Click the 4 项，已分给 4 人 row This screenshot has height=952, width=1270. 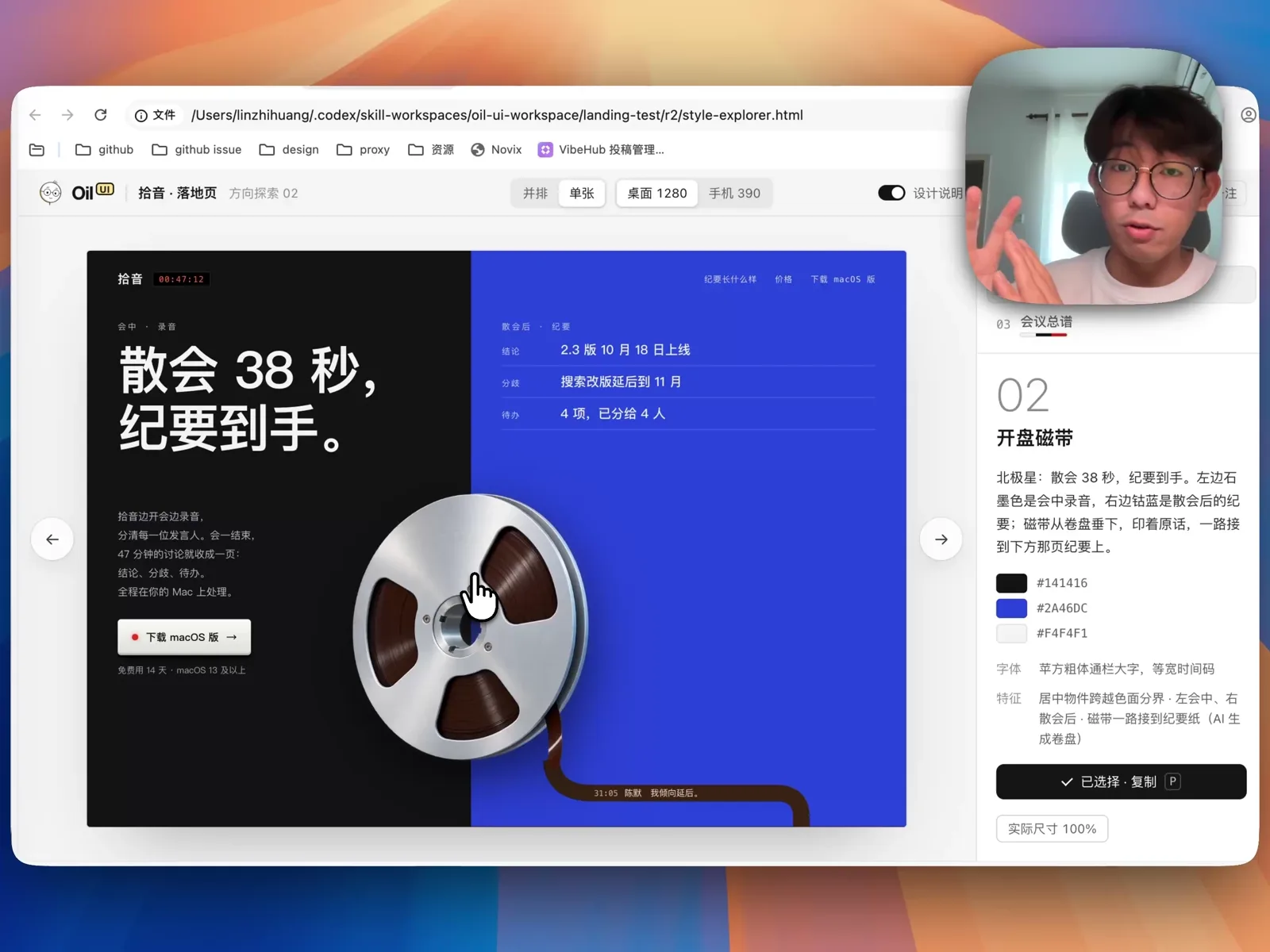pos(688,413)
